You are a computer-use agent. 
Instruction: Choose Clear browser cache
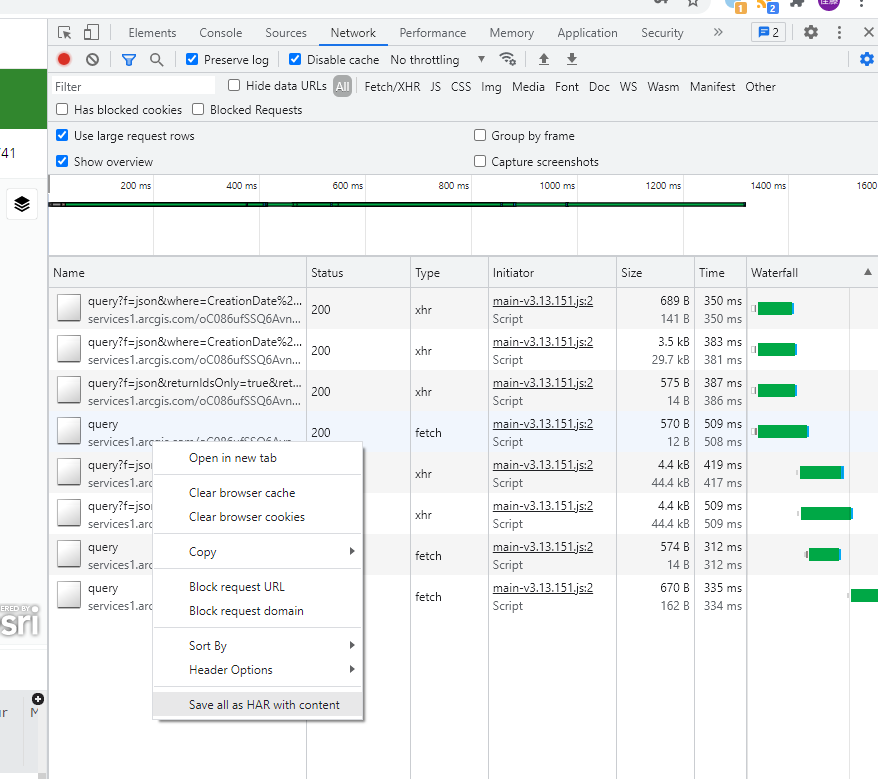pyautogui.click(x=258, y=493)
